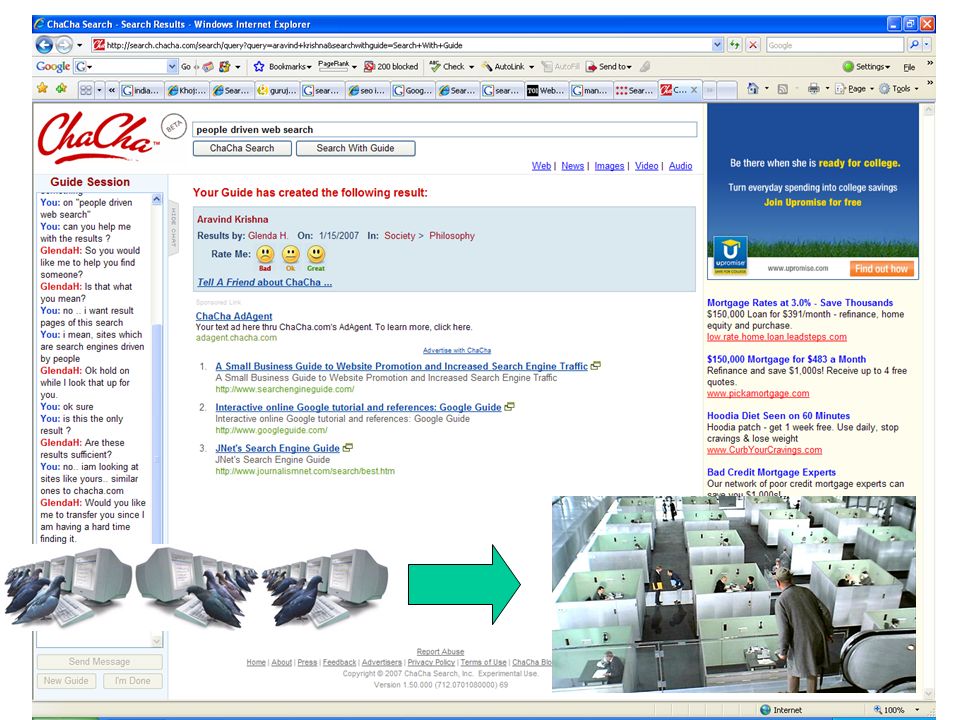The width and height of the screenshot is (960, 720).
Task: Click the Search With Guide button
Action: [355, 148]
